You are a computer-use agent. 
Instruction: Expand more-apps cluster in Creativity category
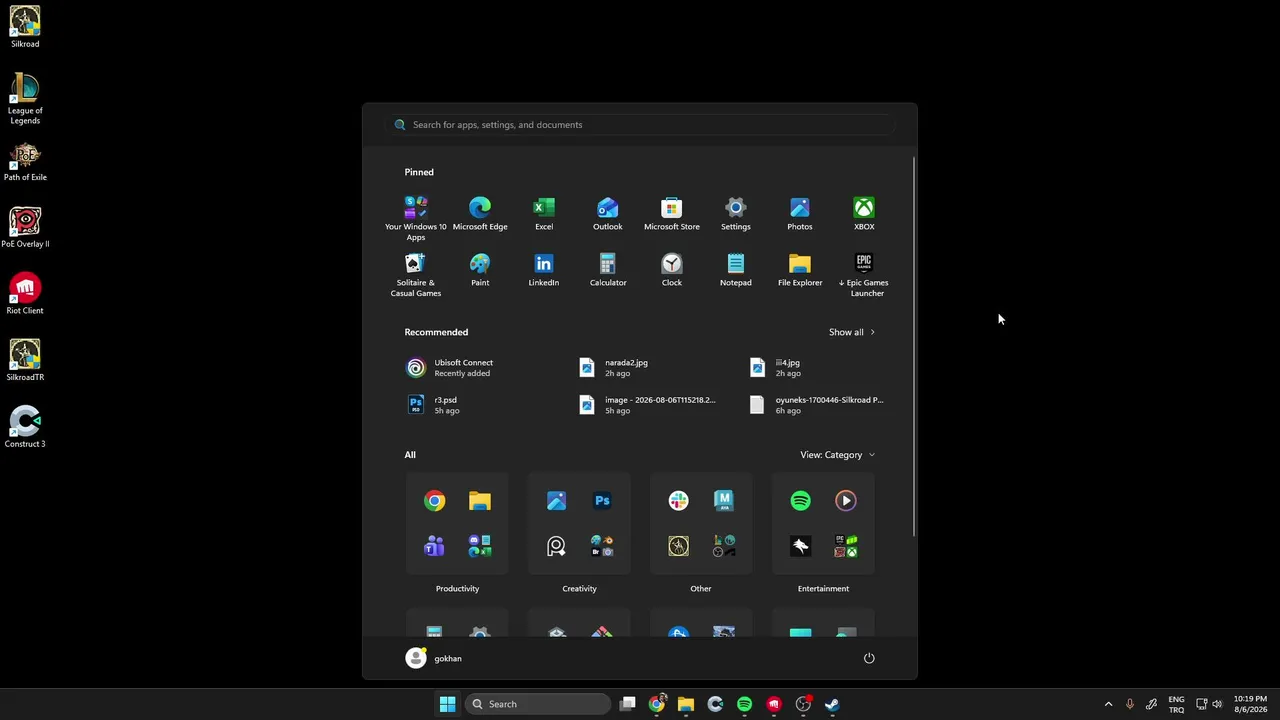tap(602, 546)
